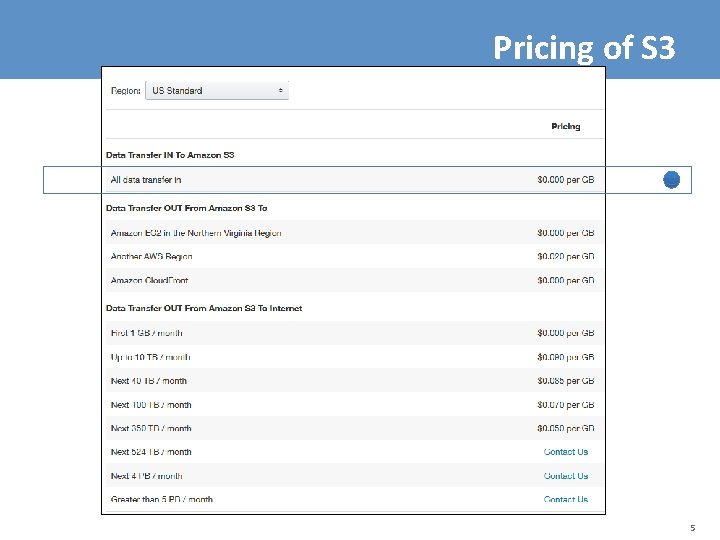Click the 'Next 100 TB / month' row label
The image size is (720, 540).
[x=151, y=405]
